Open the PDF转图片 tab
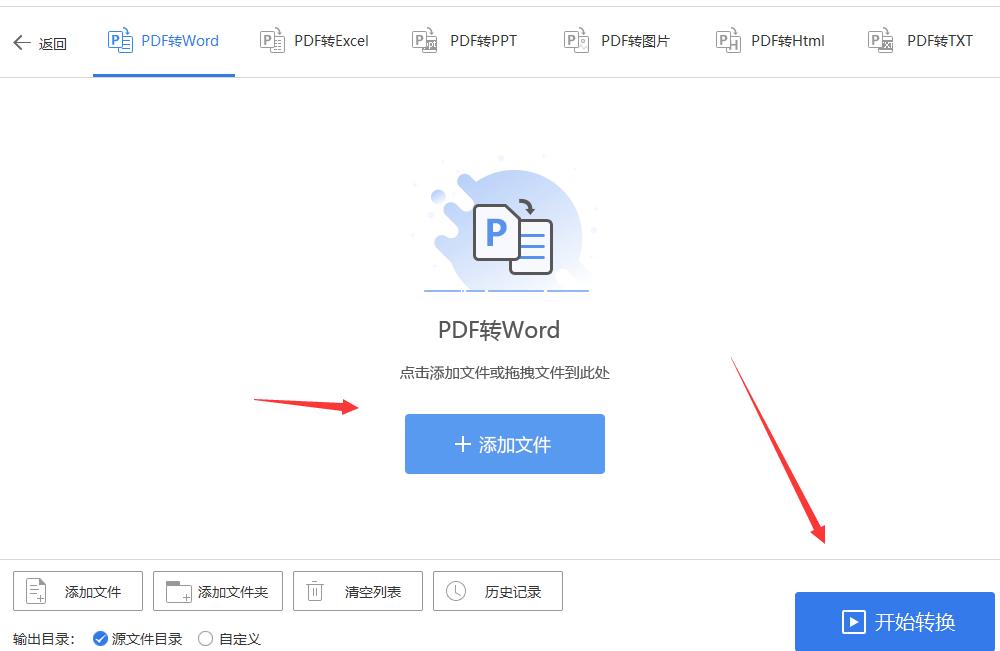The height and width of the screenshot is (651, 1000). tap(615, 40)
